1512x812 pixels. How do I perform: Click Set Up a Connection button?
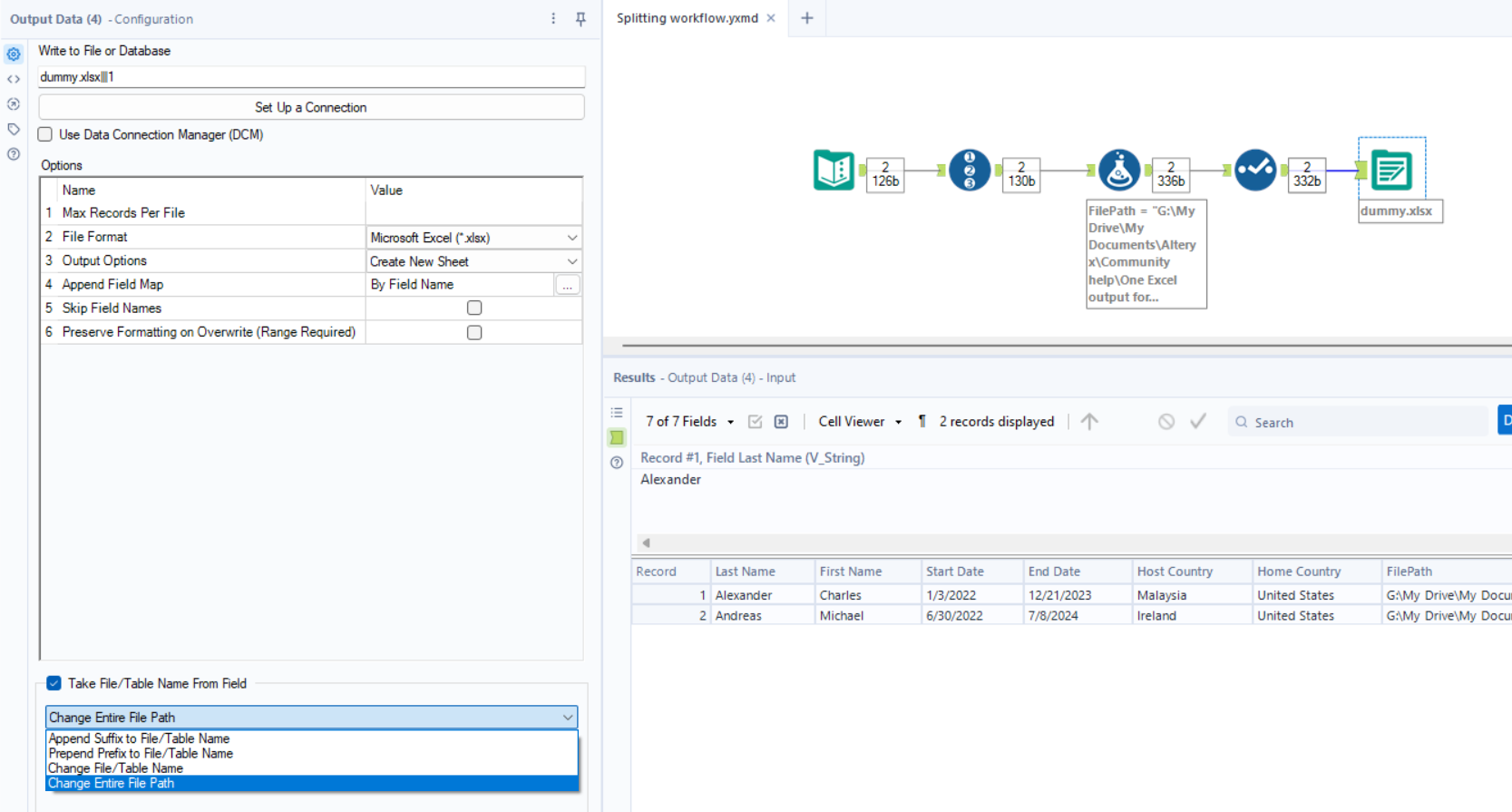click(311, 107)
